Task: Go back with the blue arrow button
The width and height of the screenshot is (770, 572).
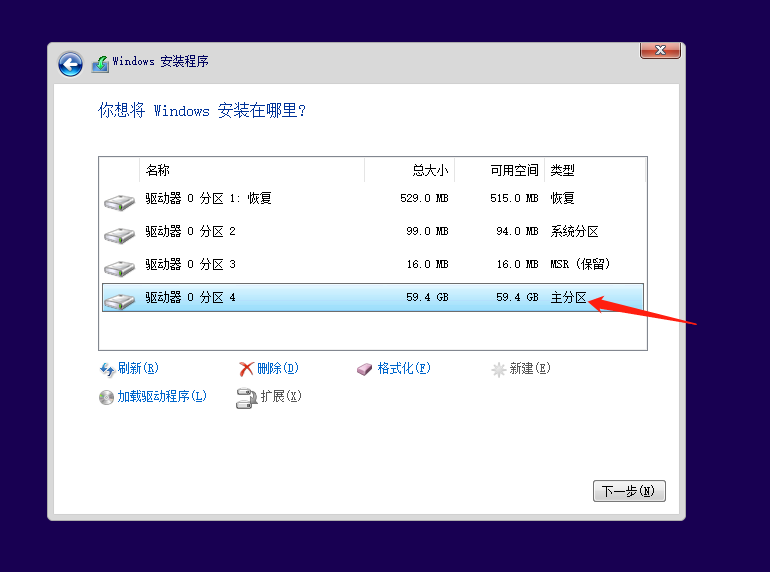Action: coord(70,64)
